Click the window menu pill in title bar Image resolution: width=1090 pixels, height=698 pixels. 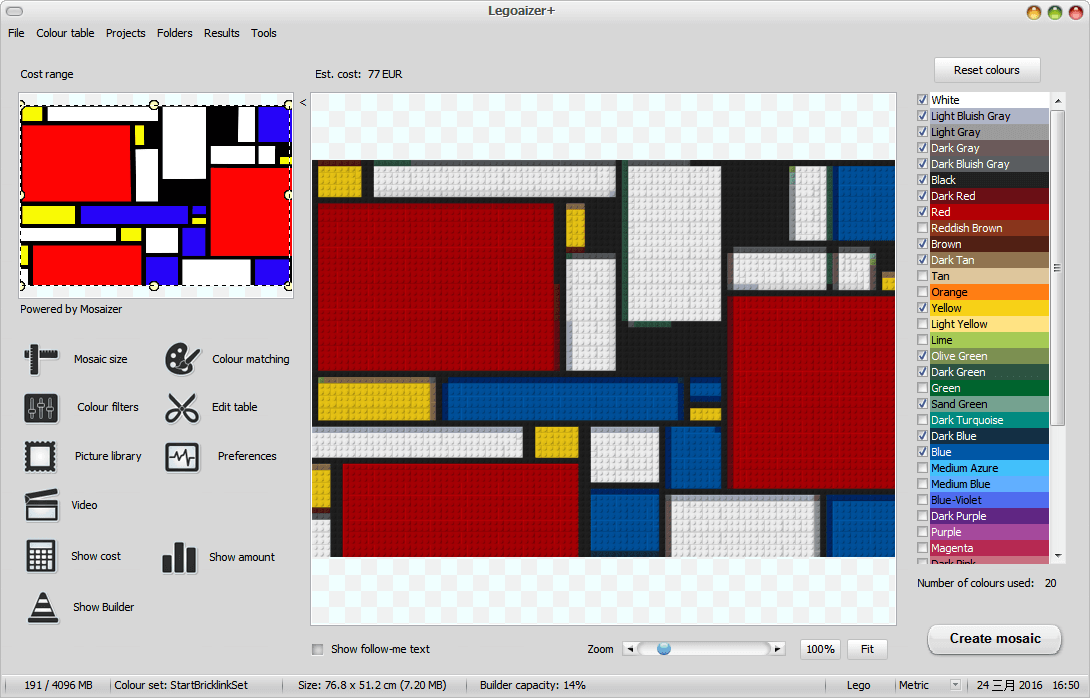pyautogui.click(x=14, y=11)
